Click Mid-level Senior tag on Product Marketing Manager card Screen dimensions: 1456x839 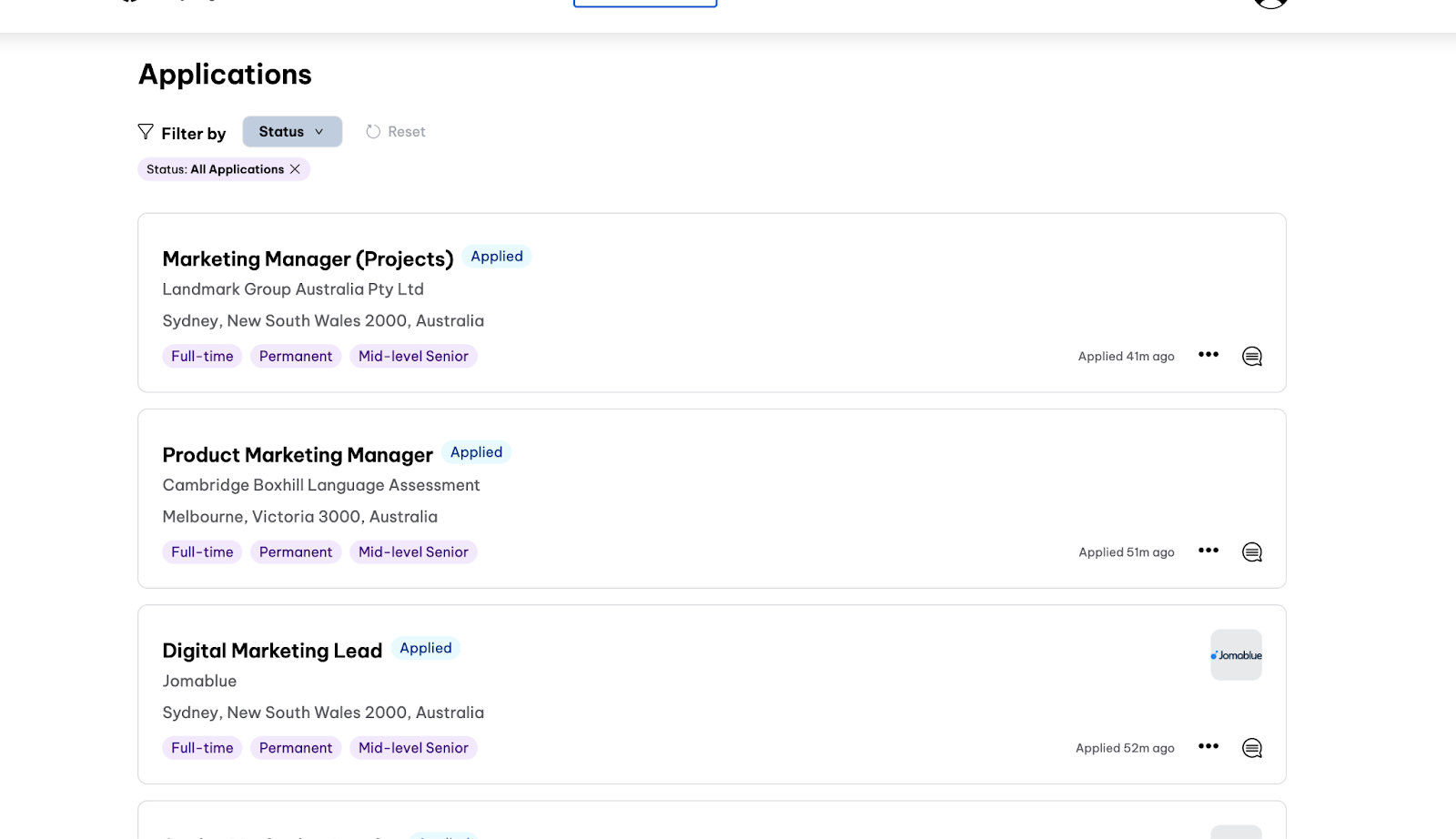pyautogui.click(x=413, y=552)
